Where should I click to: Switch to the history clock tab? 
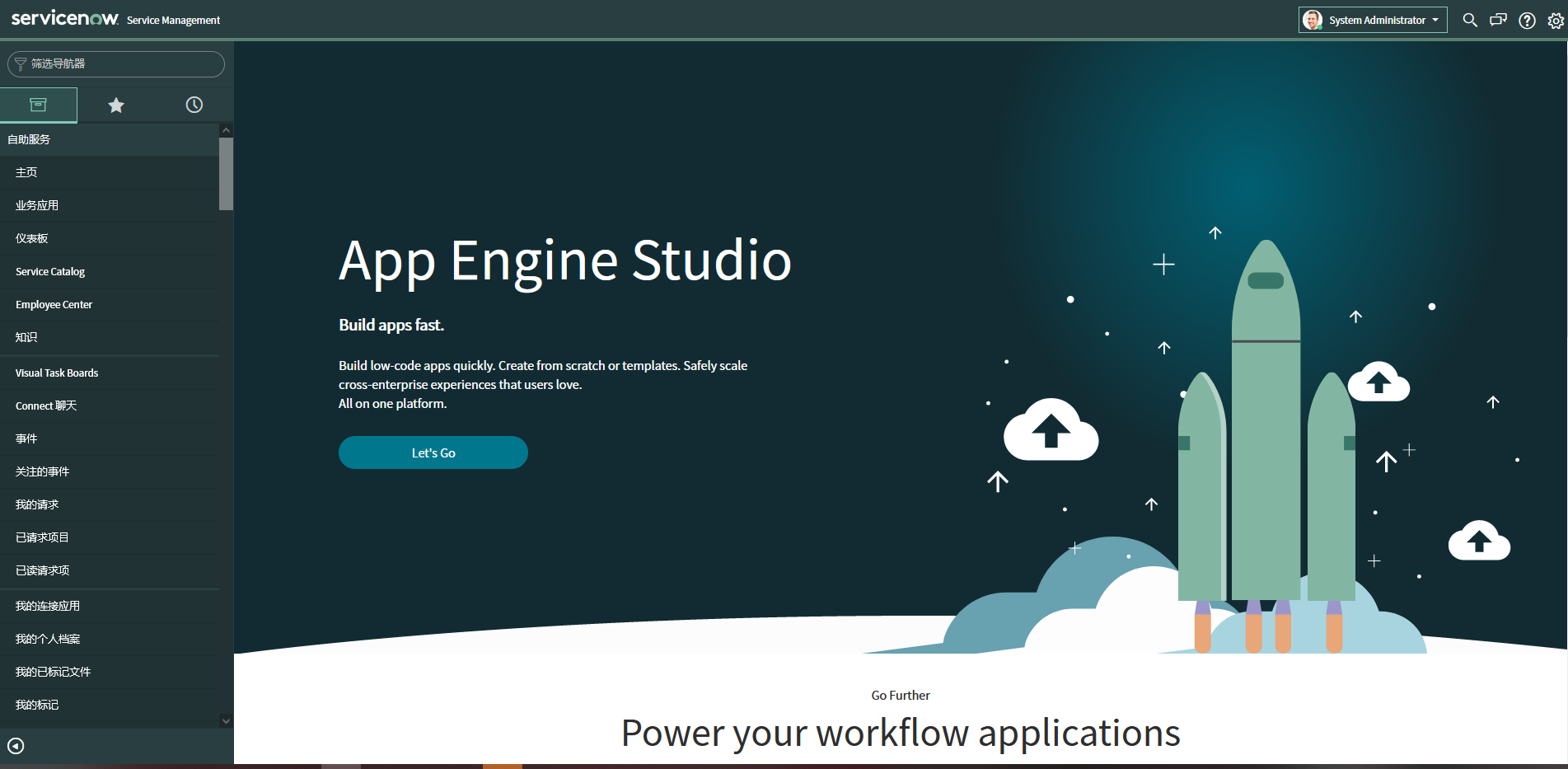pyautogui.click(x=194, y=105)
